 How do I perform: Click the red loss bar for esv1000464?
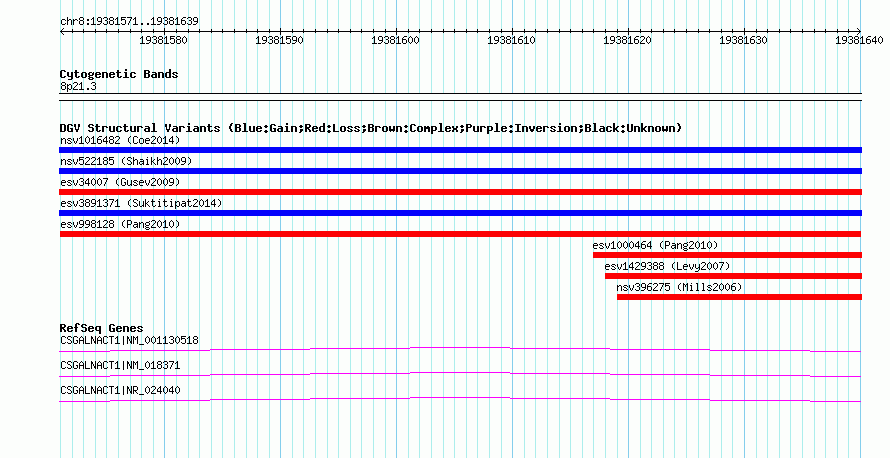[x=727, y=255]
